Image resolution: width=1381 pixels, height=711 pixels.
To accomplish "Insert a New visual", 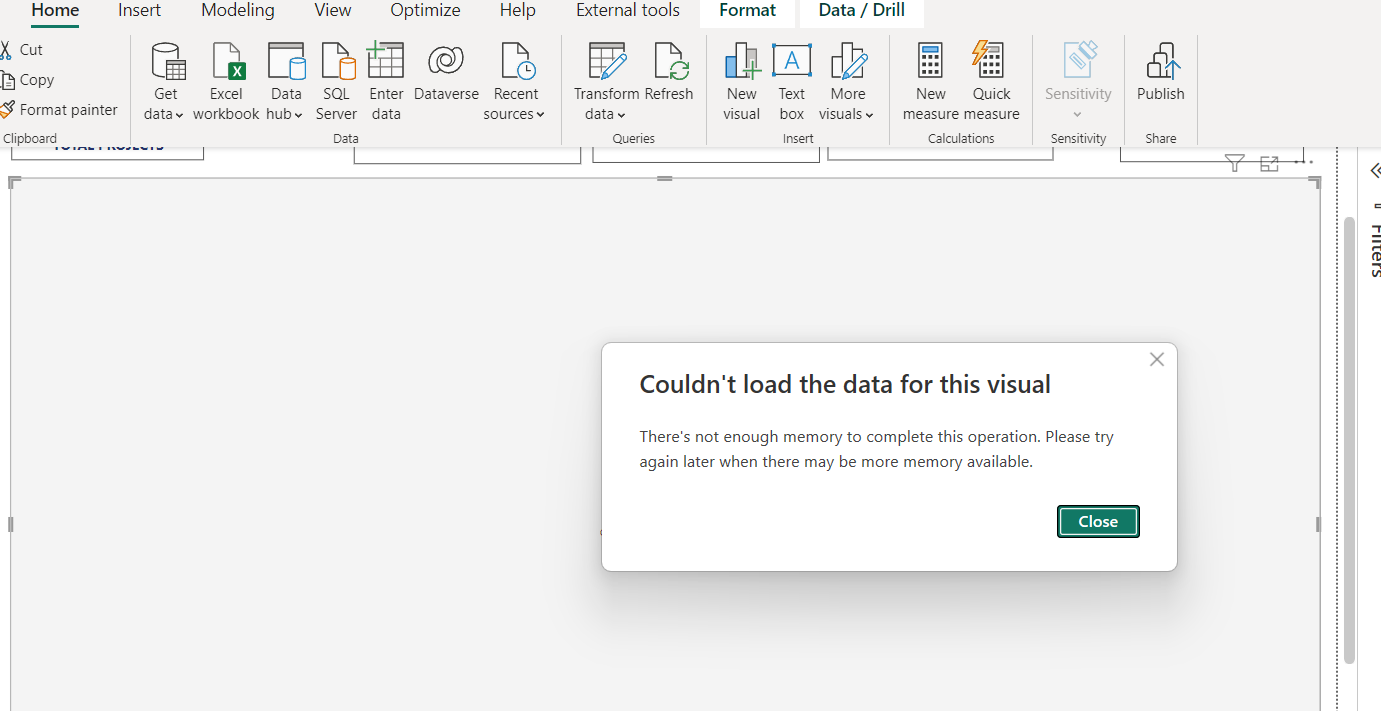I will tap(742, 82).
